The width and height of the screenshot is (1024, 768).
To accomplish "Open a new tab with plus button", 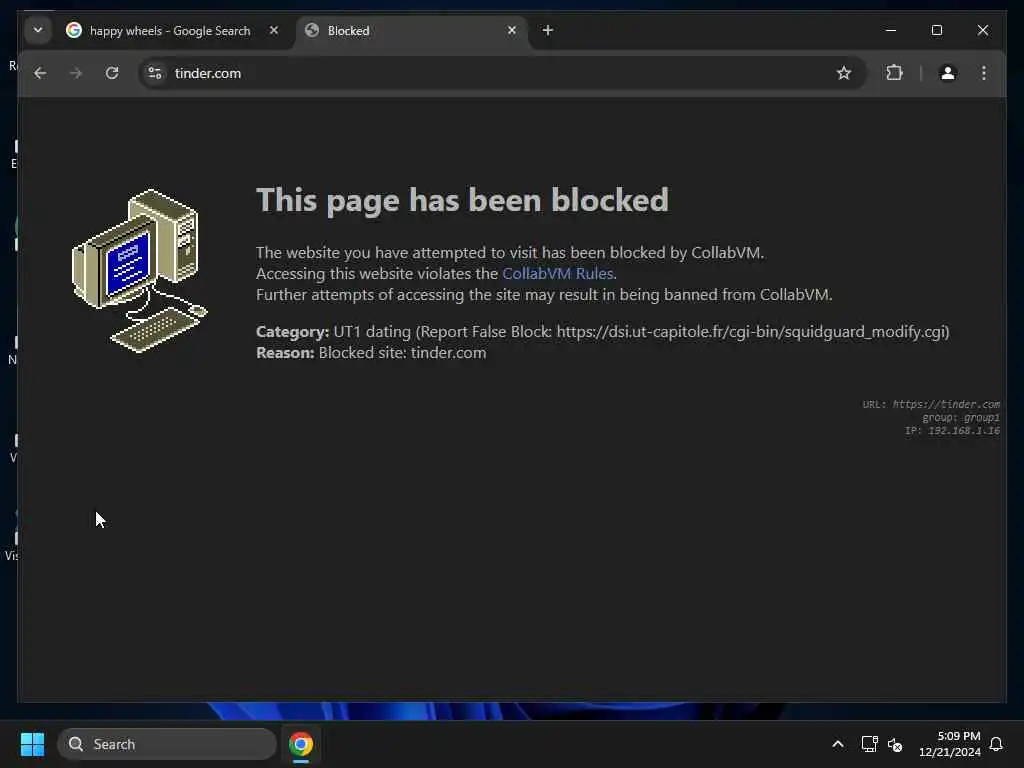I will coord(547,30).
